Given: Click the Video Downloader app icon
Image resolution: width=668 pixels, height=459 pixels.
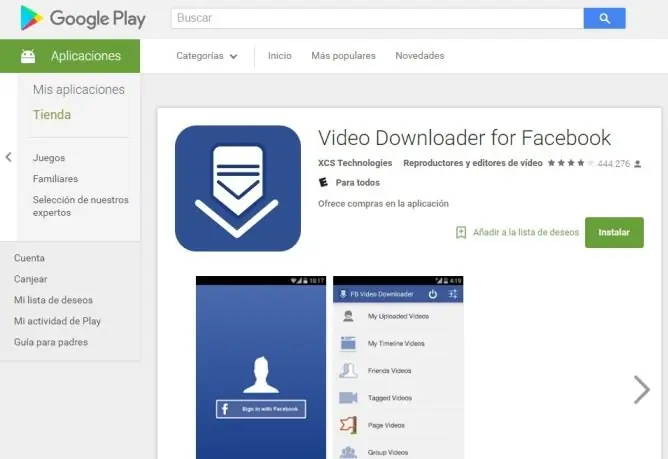Looking at the screenshot, I should tap(238, 188).
